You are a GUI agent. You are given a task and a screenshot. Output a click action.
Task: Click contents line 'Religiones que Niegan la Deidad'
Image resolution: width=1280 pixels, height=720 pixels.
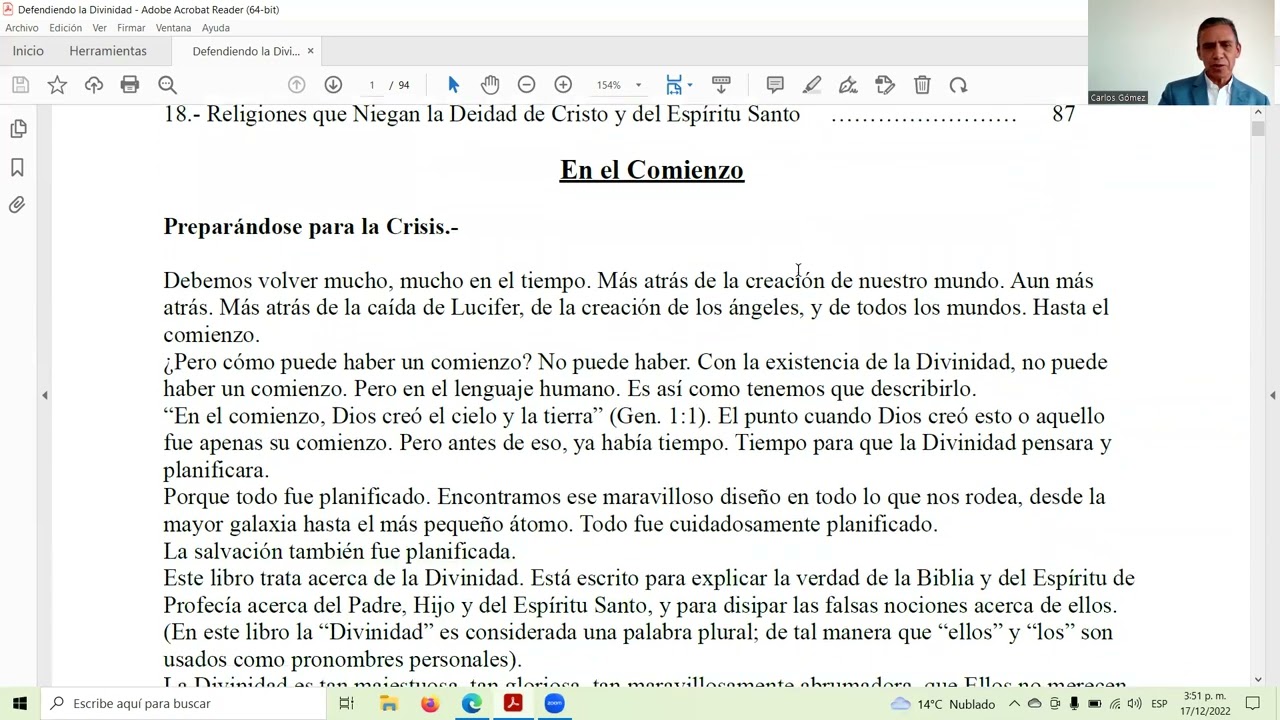click(x=503, y=114)
